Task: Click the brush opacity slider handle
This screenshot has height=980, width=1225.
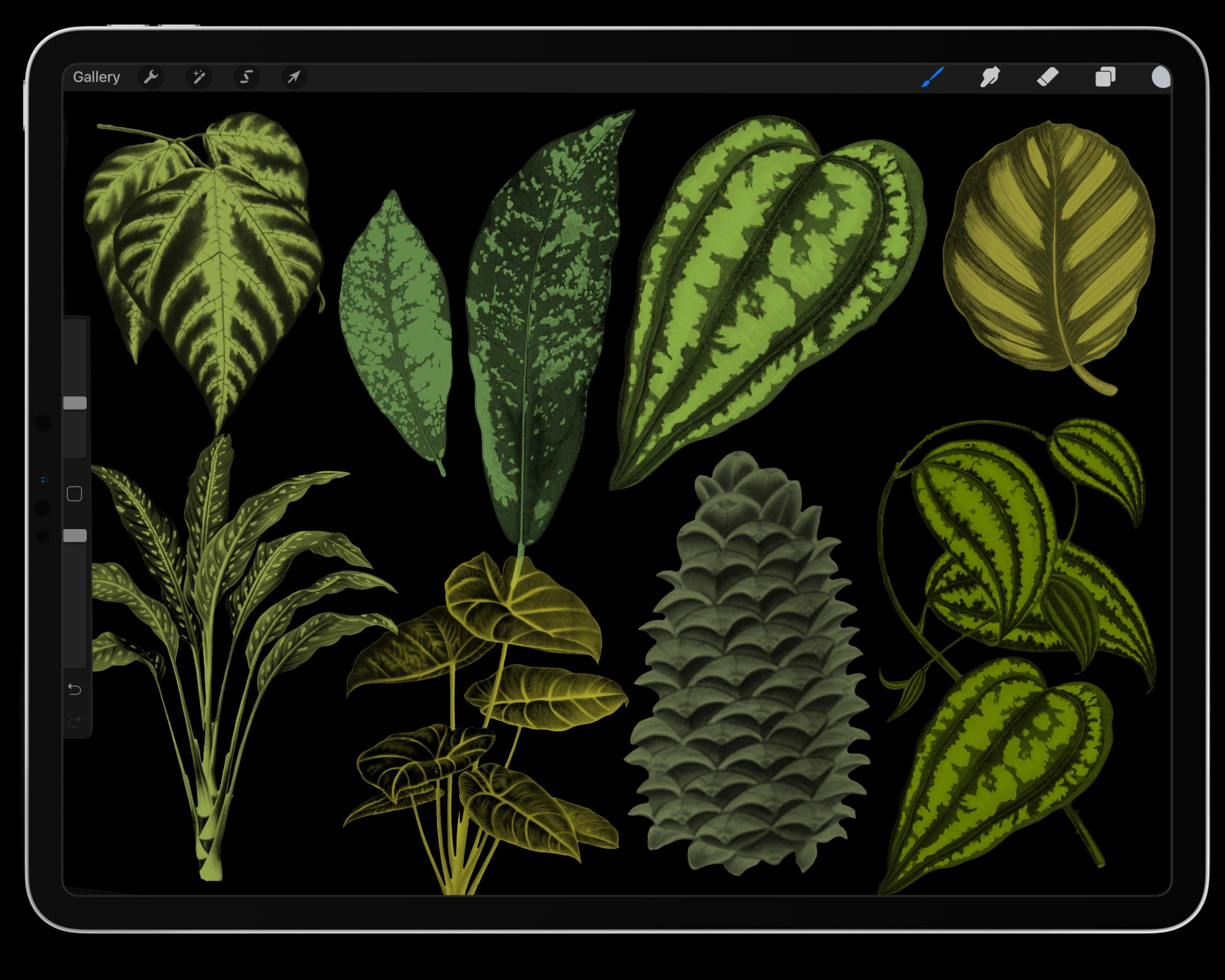Action: pos(74,536)
